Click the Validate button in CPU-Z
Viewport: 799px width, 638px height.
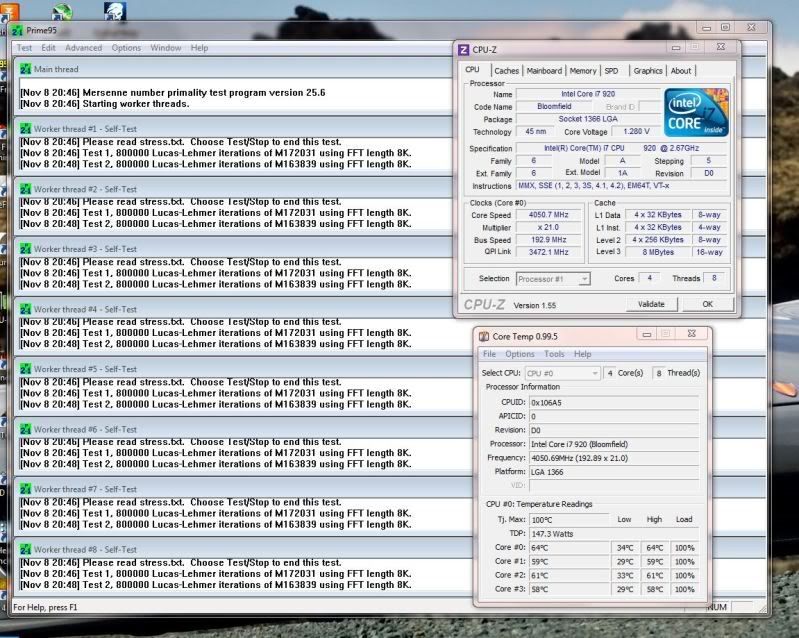(651, 304)
